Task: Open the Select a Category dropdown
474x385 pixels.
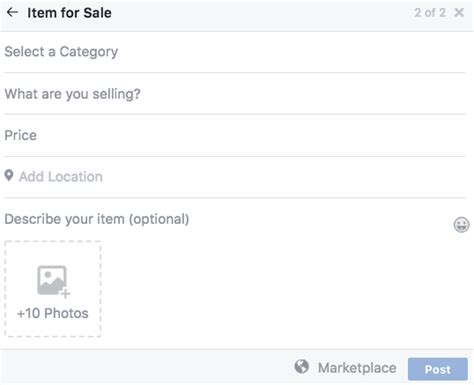Action: (235, 52)
